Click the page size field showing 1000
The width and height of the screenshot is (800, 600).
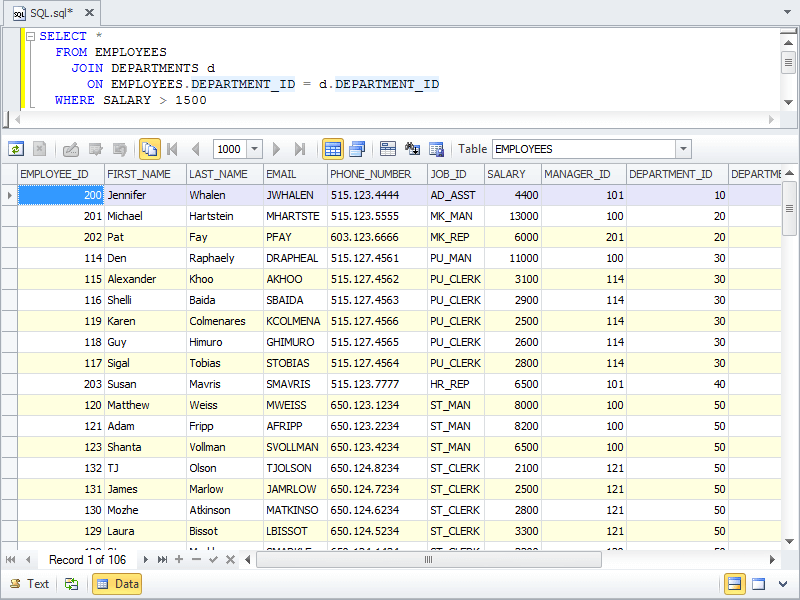click(x=230, y=149)
